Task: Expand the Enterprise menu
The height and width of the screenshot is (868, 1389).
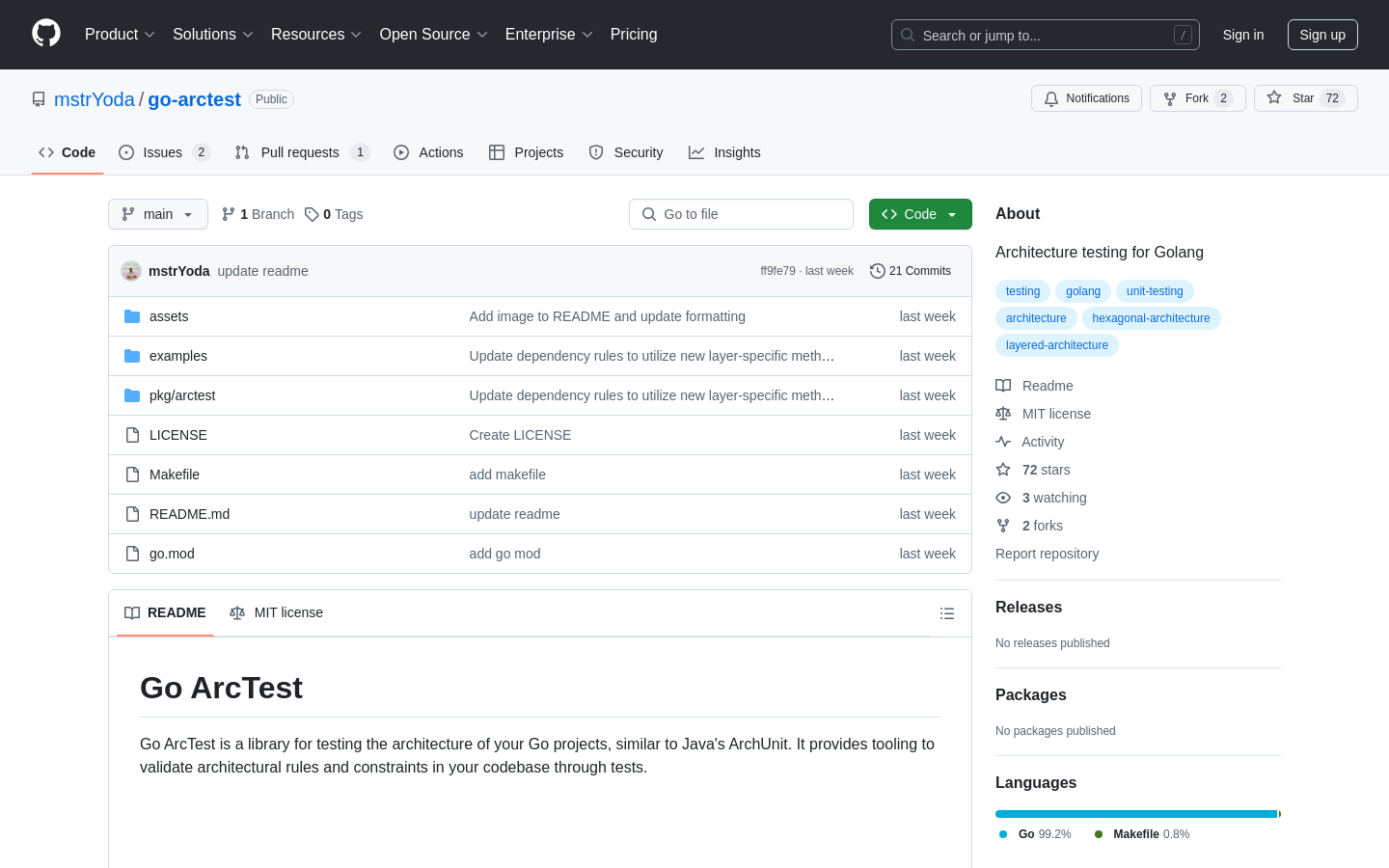Action: [x=549, y=34]
